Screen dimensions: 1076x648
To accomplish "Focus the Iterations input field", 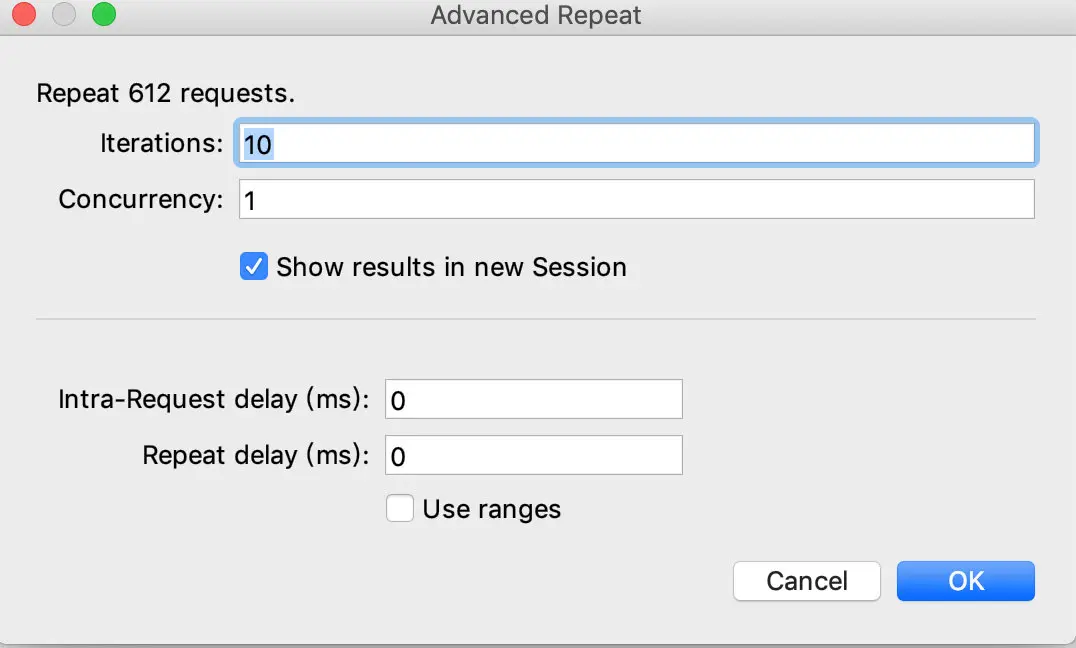I will click(x=636, y=143).
